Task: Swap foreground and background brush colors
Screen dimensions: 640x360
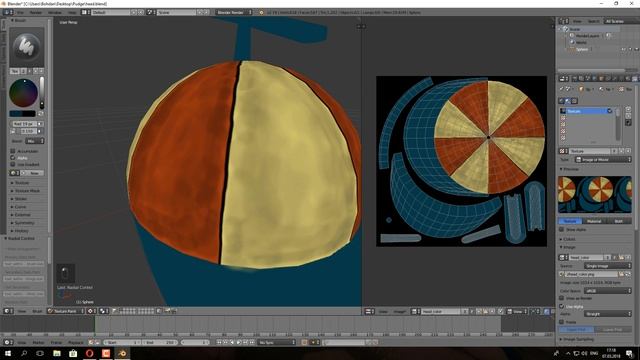Action: 40,113
